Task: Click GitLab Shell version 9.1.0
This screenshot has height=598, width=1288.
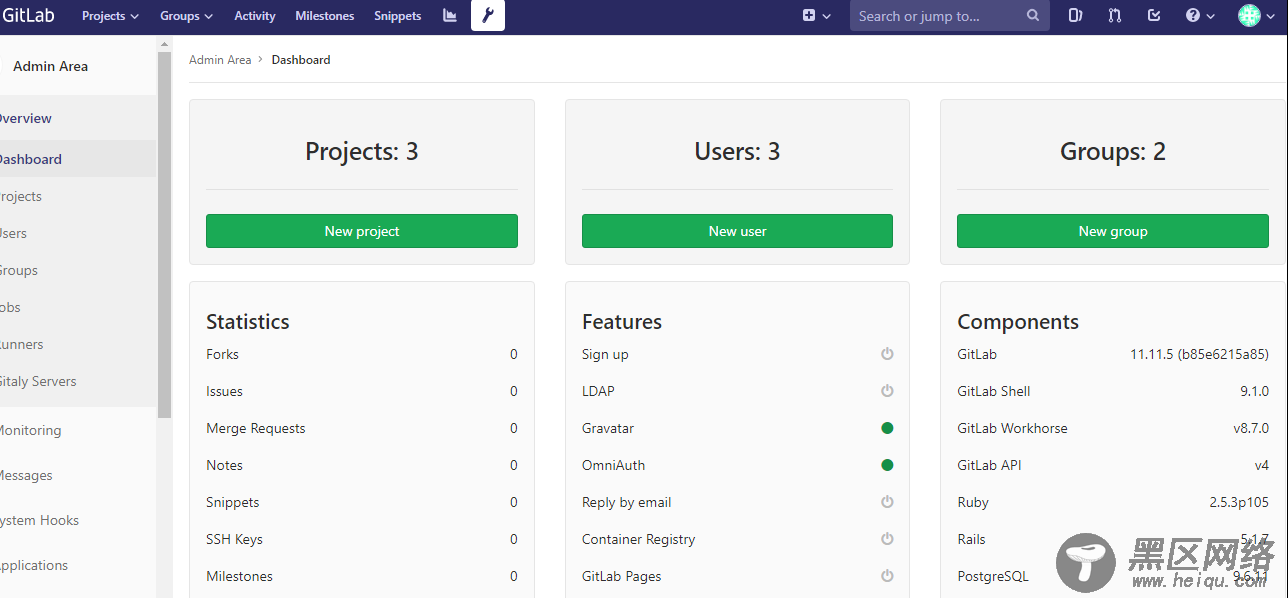Action: (x=1254, y=391)
